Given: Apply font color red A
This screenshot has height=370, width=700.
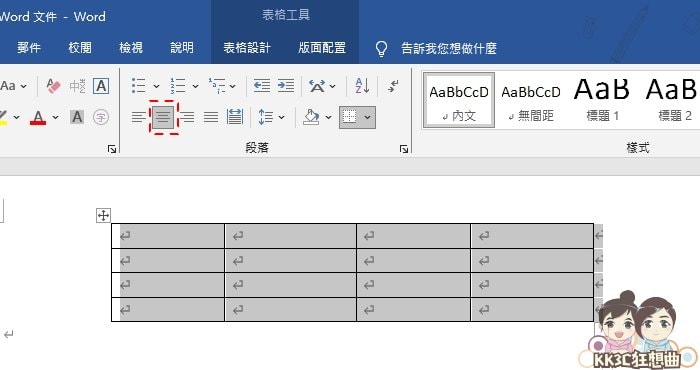Looking at the screenshot, I should 38,117.
